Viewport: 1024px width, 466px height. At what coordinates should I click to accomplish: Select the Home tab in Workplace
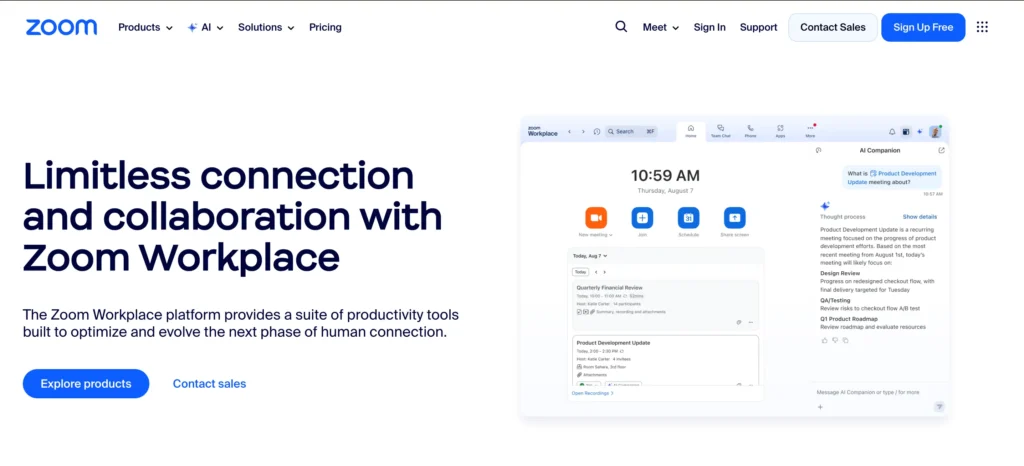[x=691, y=131]
